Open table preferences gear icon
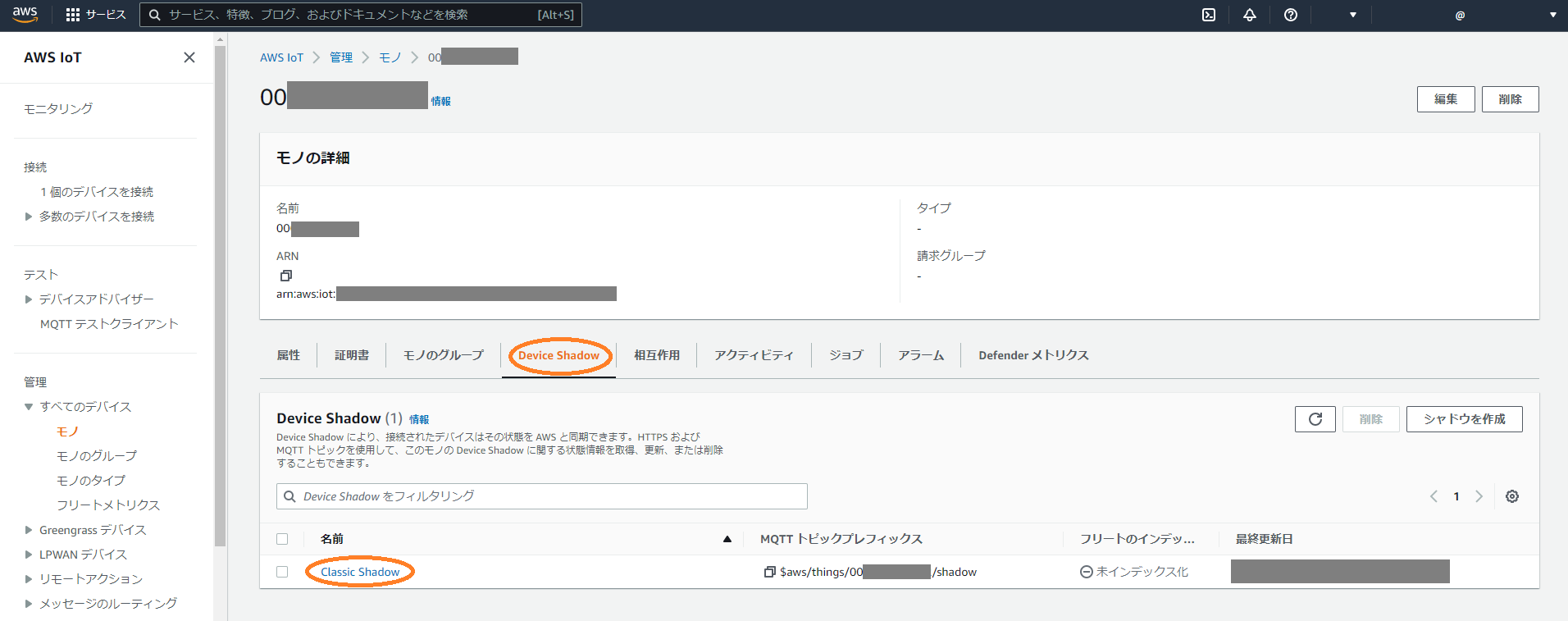This screenshot has height=621, width=1568. click(1512, 496)
